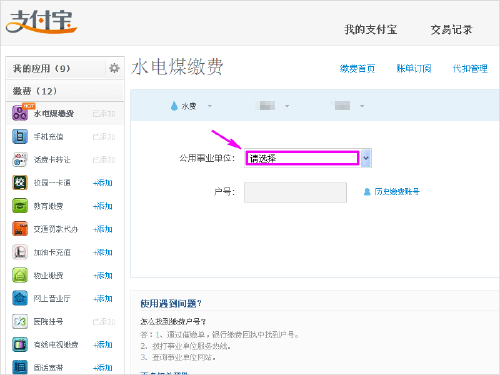Viewport: 500px width, 375px height.
Task: Collapse the 缴费（12） section header
Action: [x=65, y=91]
